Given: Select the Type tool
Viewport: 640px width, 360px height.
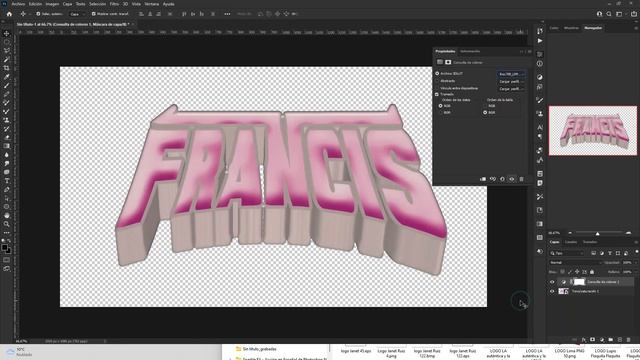Looking at the screenshot, I should (x=7, y=181).
